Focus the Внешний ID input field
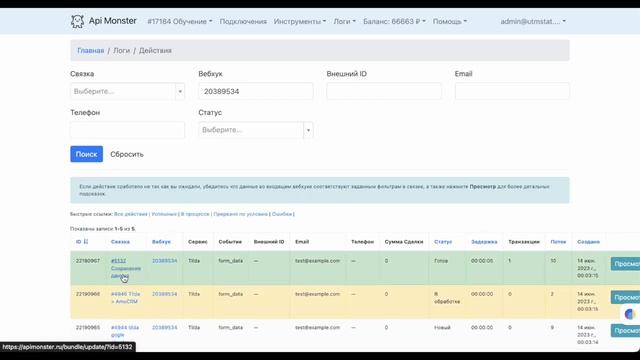This screenshot has height=360, width=640. pos(384,91)
